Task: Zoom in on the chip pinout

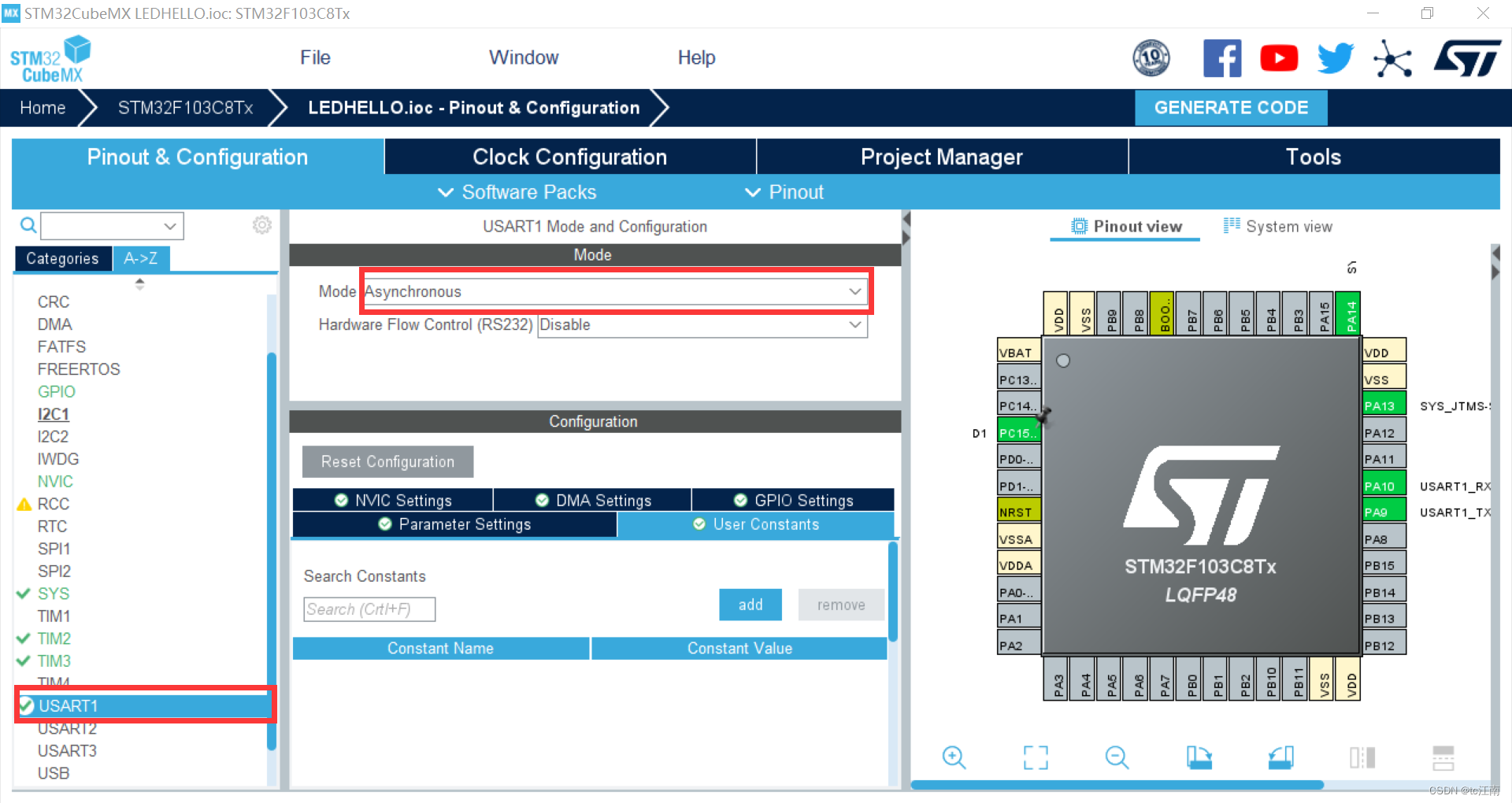Action: 954,757
